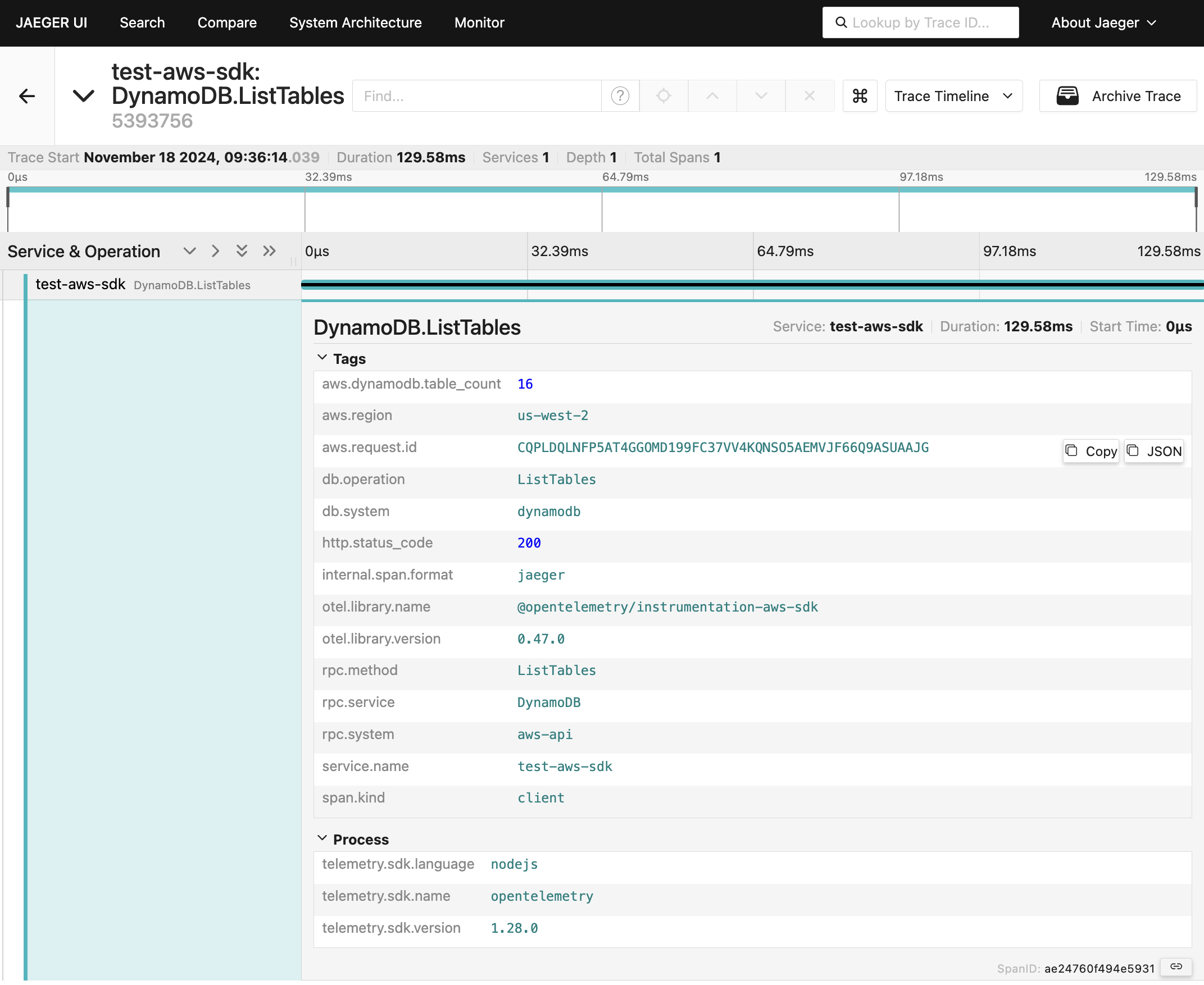Viewport: 1204px width, 985px height.
Task: Open keyboard shortcuts command icon
Action: pyautogui.click(x=860, y=96)
